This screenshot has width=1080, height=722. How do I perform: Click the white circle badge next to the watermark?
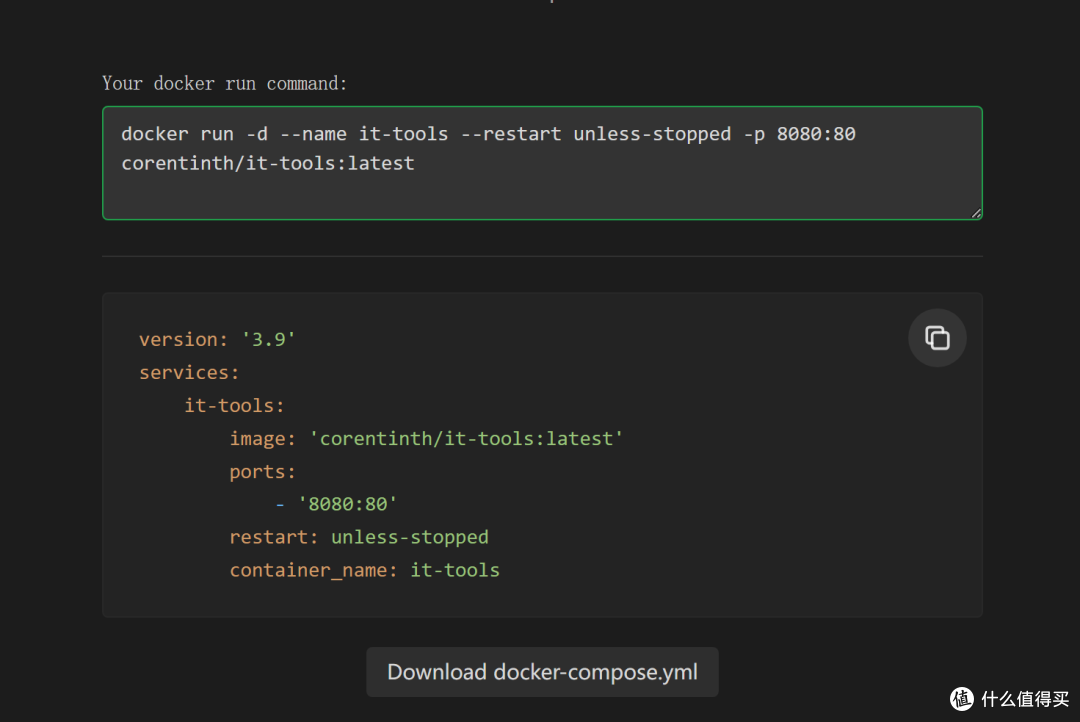click(961, 699)
